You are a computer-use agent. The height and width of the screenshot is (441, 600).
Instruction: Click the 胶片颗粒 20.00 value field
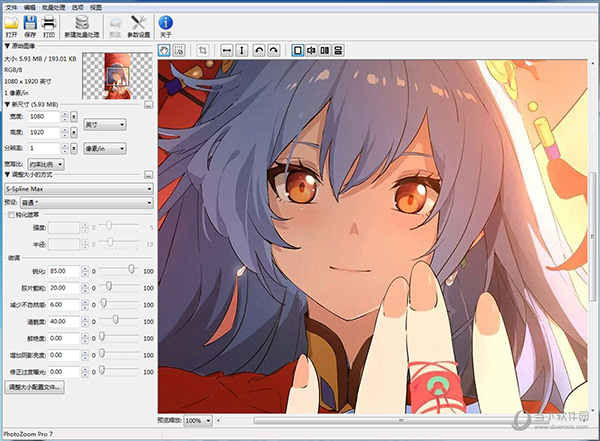pos(64,288)
